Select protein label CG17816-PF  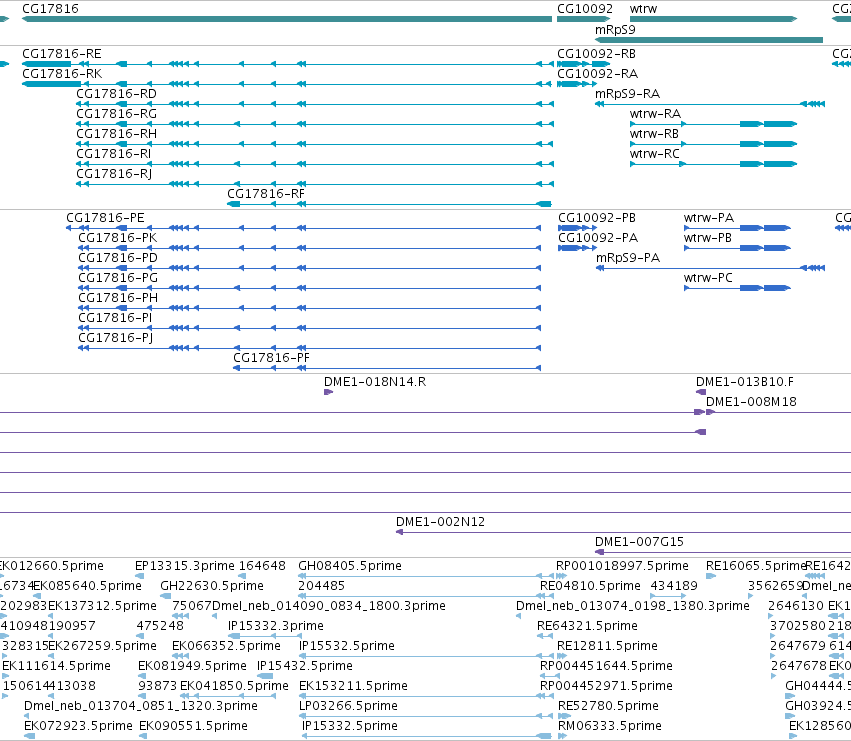pyautogui.click(x=271, y=358)
